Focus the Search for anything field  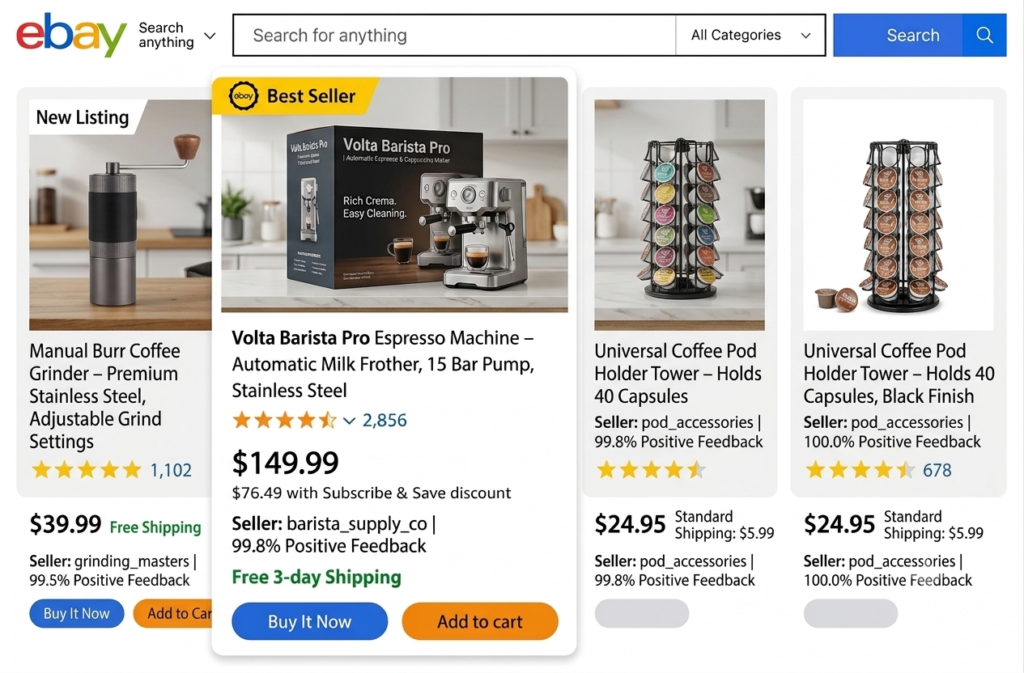(455, 35)
